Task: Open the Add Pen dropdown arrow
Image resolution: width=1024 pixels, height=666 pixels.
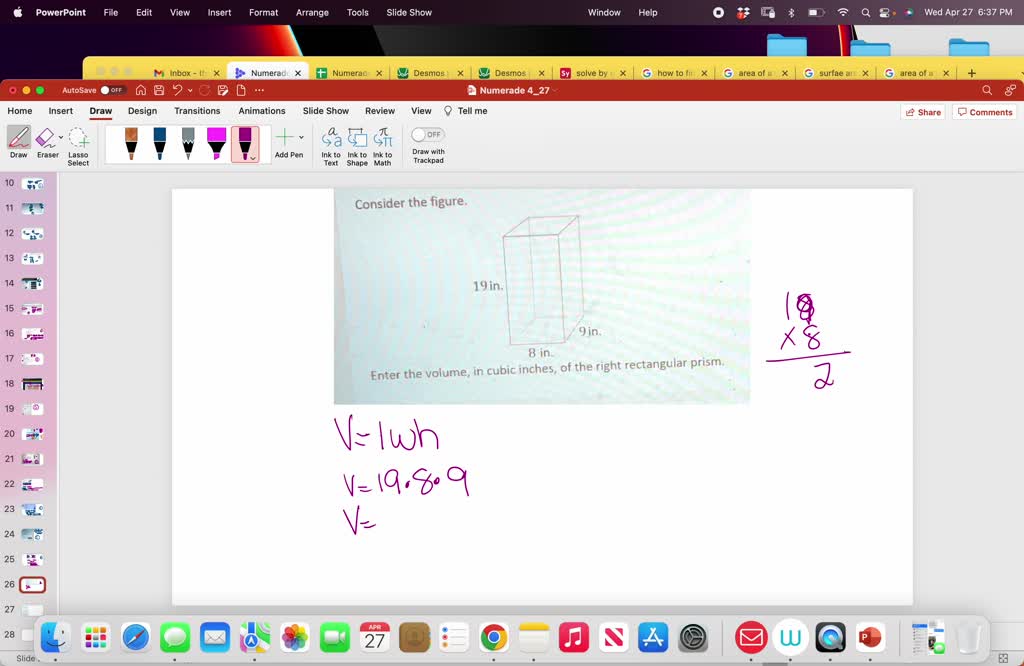Action: (x=302, y=137)
